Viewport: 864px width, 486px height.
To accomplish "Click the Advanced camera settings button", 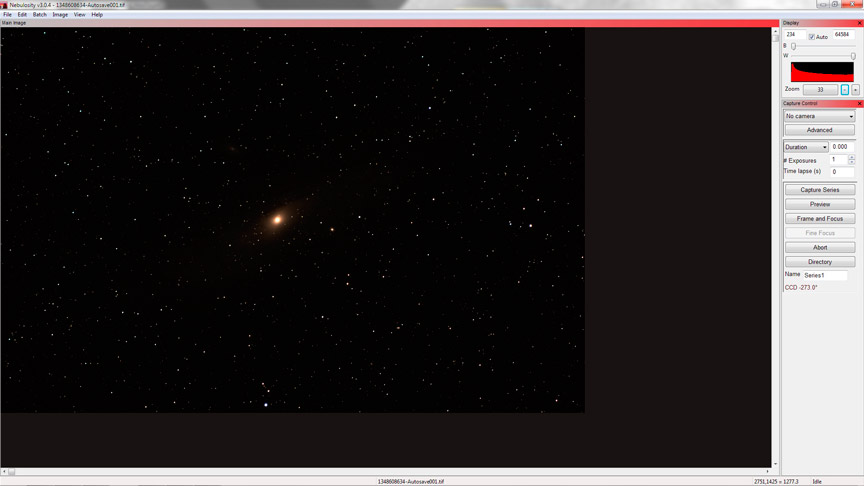I will point(819,130).
